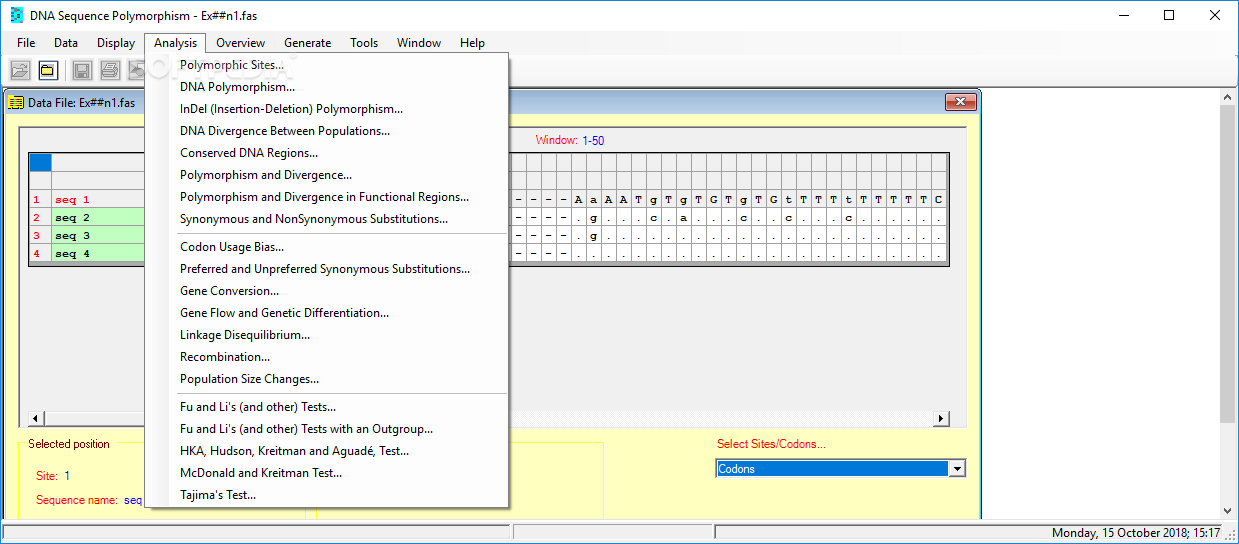Screen dimensions: 1239x544
Task: Select InDel (Insertion-Deletion) Polymorphism...
Action: [x=327, y=109]
